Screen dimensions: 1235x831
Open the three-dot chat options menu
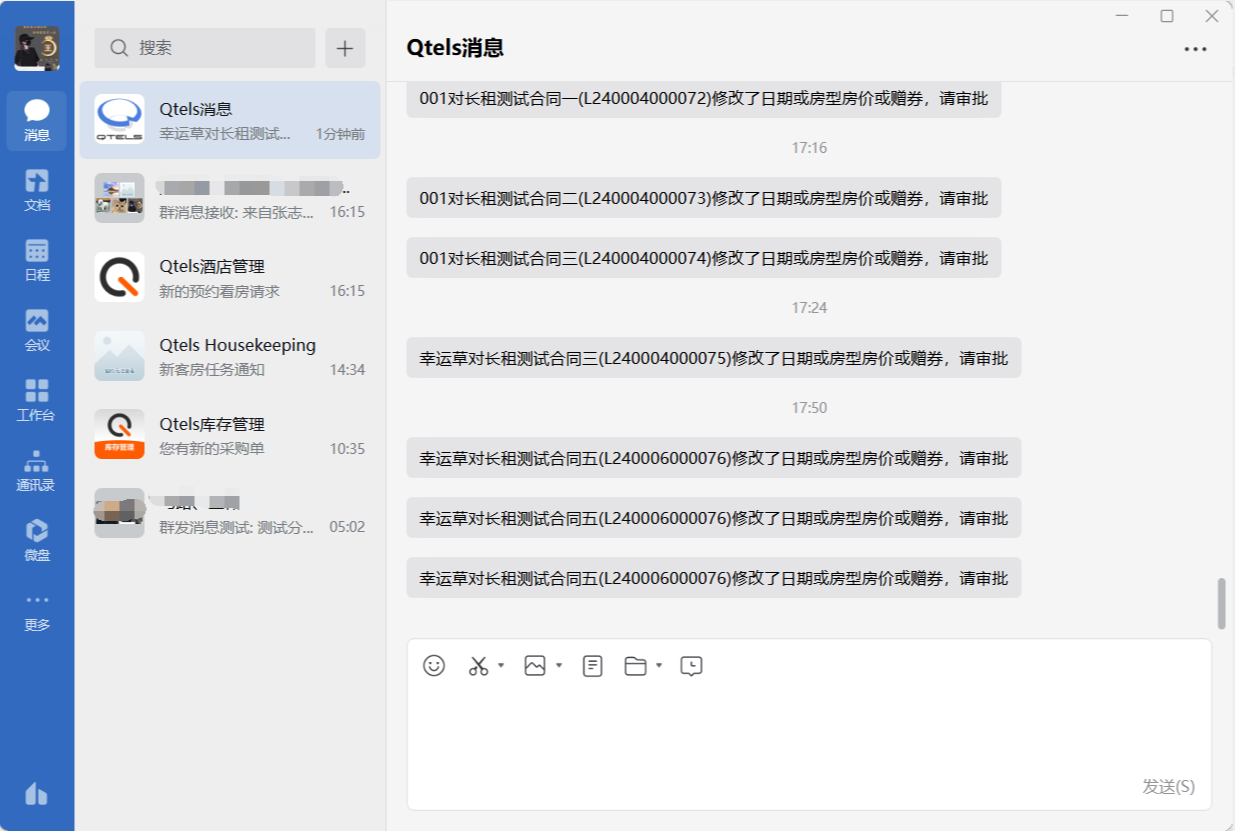pos(1195,49)
